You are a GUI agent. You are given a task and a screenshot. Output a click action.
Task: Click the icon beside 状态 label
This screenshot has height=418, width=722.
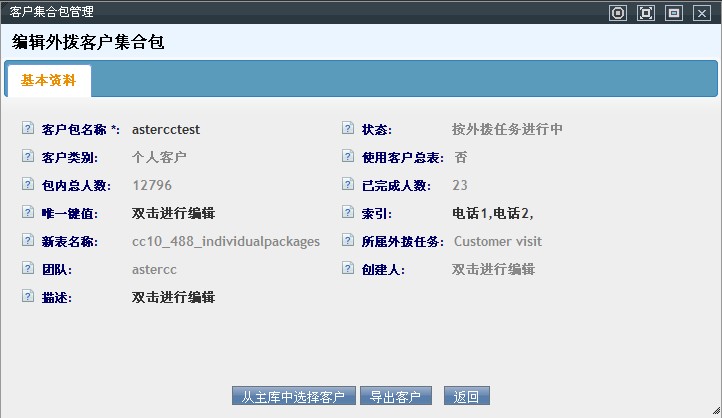348,129
